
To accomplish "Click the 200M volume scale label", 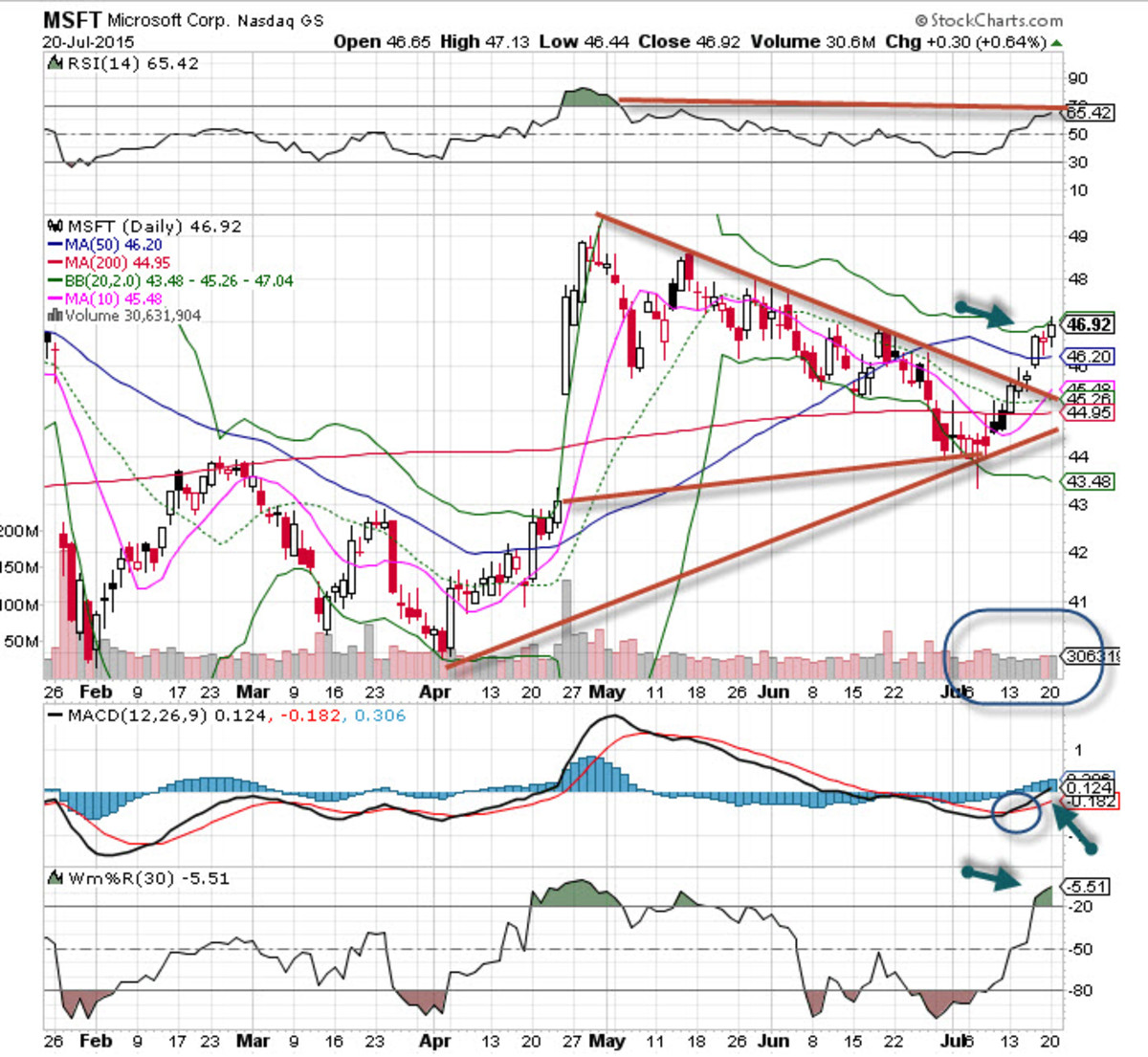I will (x=20, y=532).
